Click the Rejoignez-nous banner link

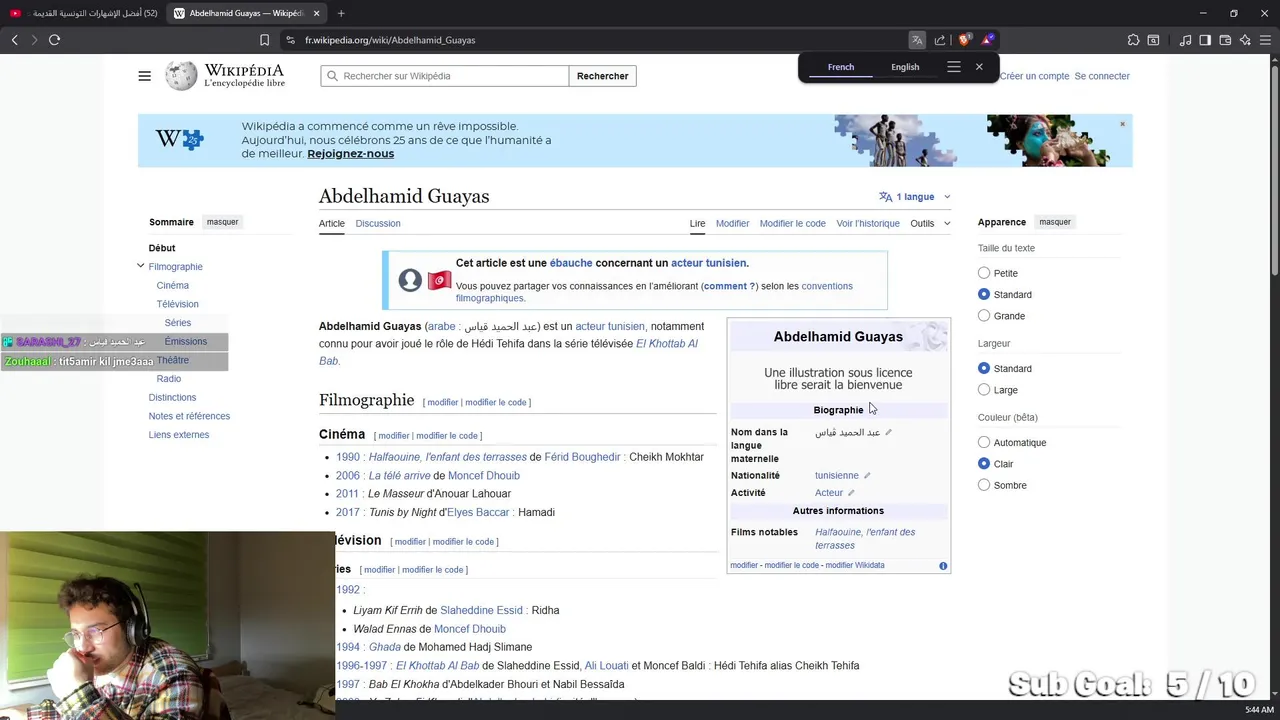(351, 154)
